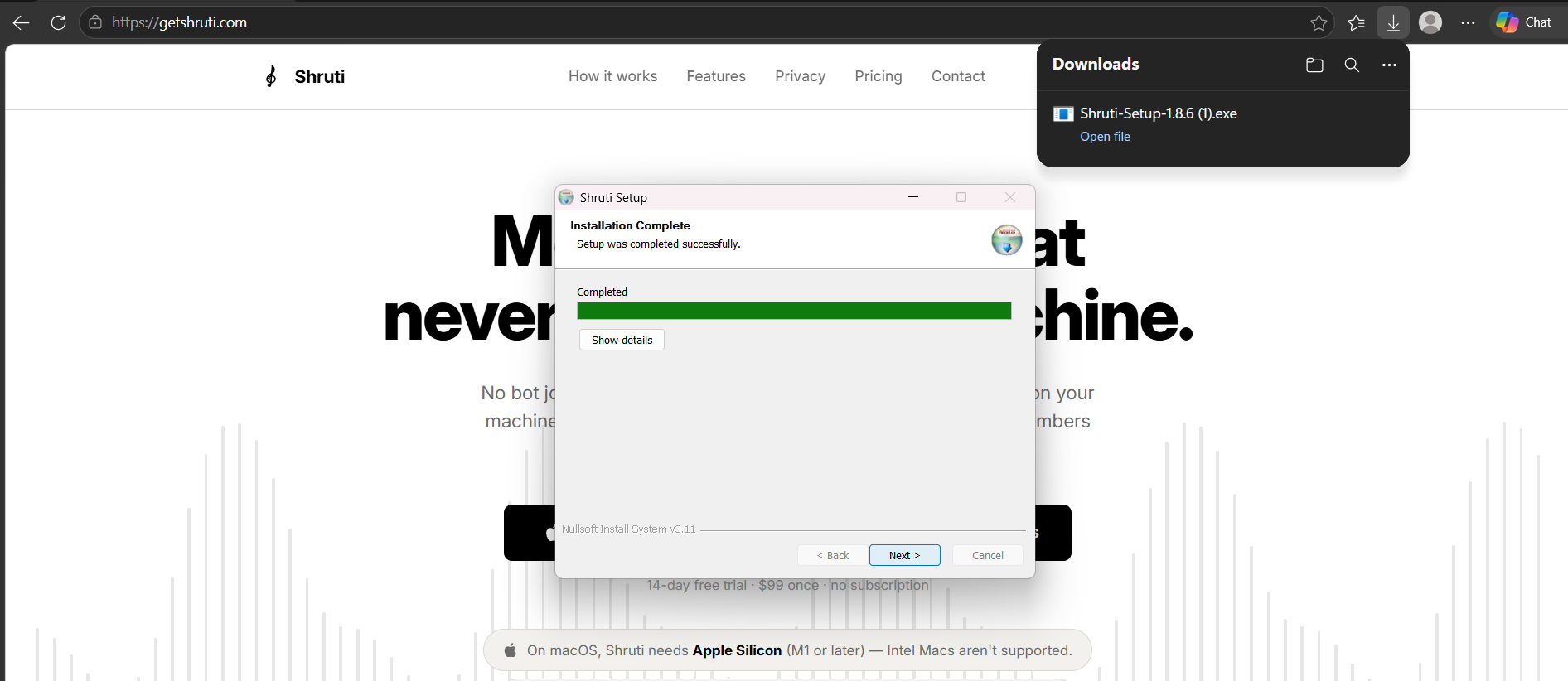Open Copilot Chat in the toolbar

point(1525,22)
